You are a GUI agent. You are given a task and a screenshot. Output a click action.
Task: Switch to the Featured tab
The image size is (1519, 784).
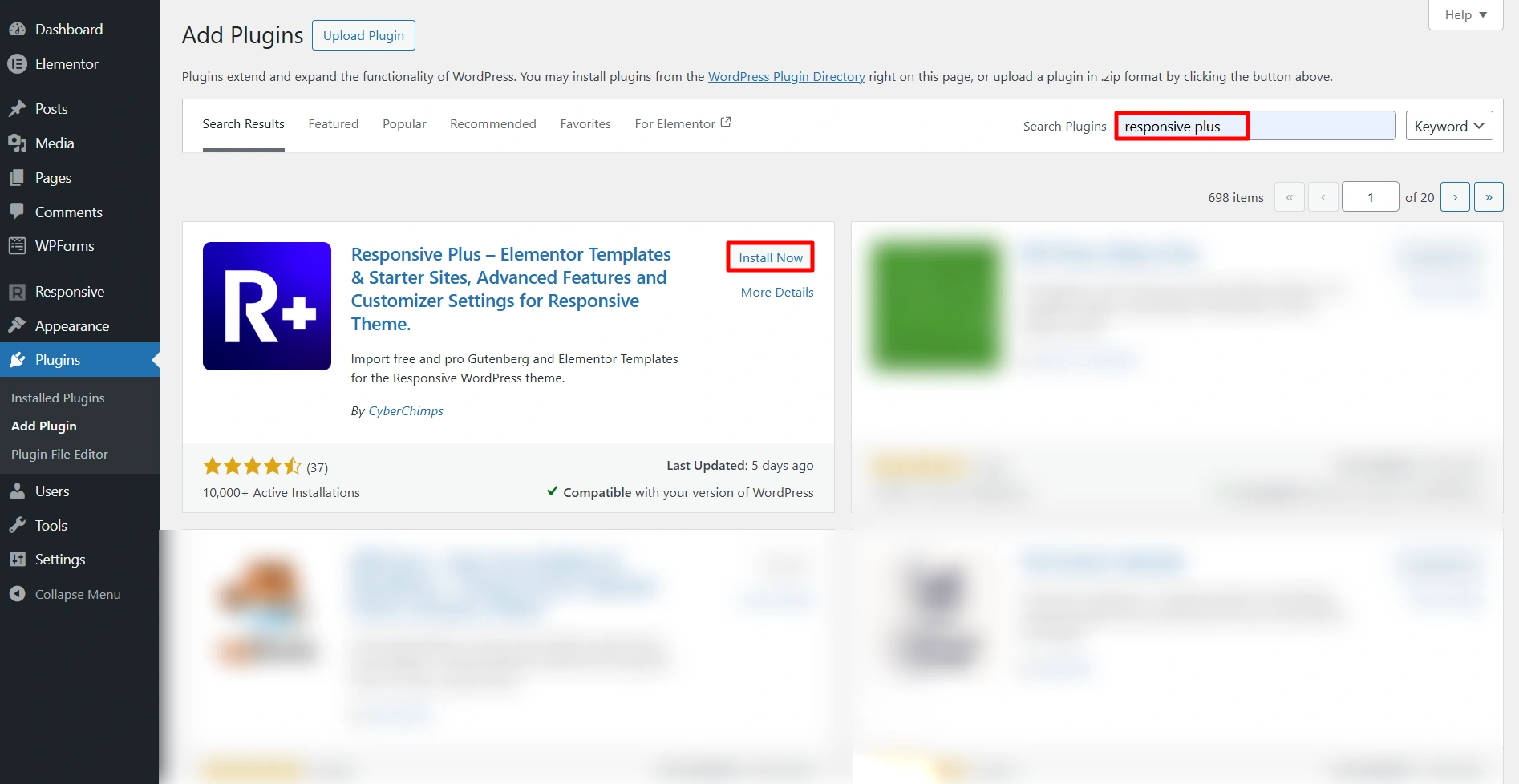[334, 124]
